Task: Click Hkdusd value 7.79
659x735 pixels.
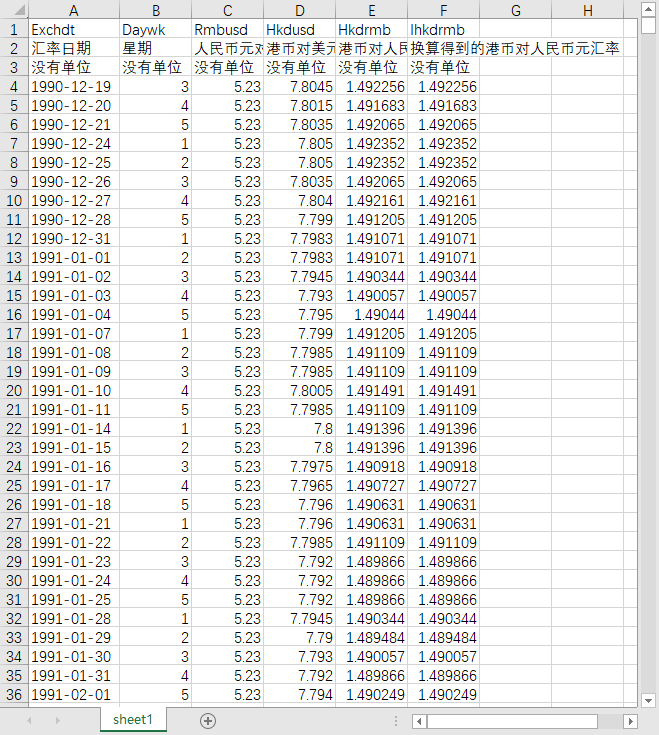Action: 300,638
